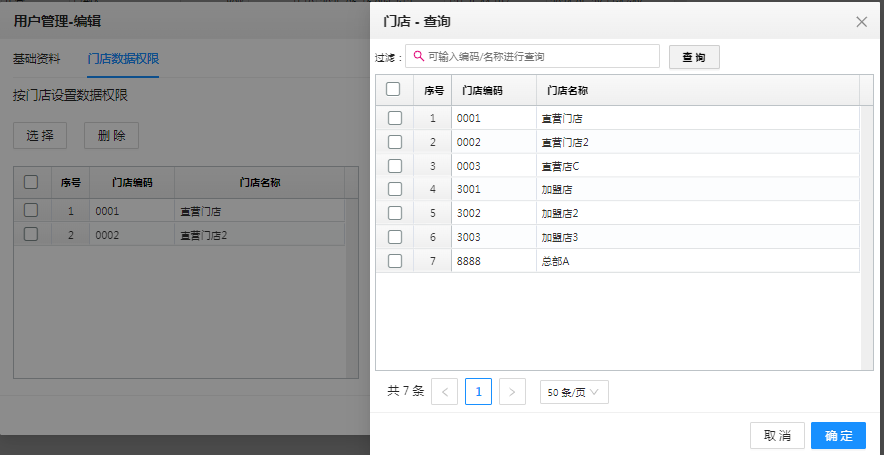
Task: Click the 查询 search button
Action: (x=694, y=57)
